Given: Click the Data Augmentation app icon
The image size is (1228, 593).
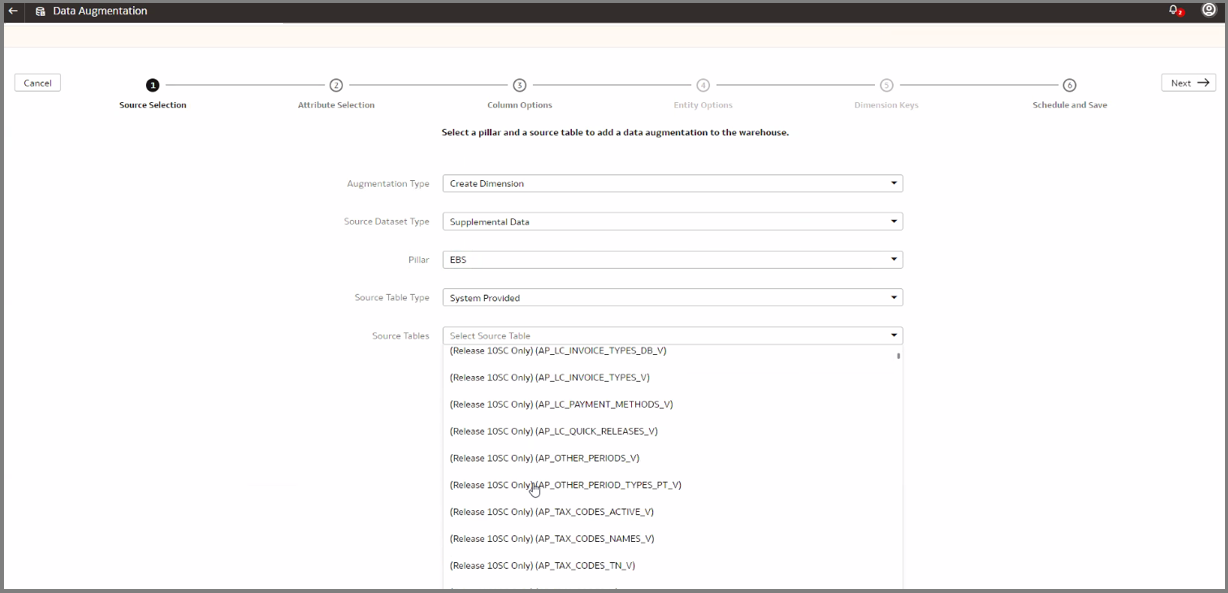Looking at the screenshot, I should point(40,11).
